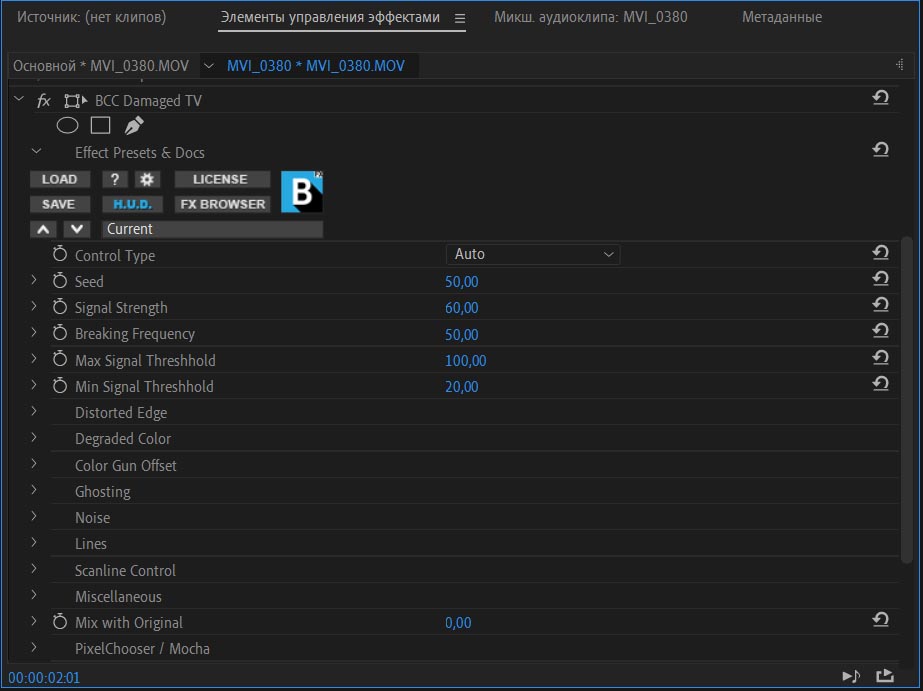Toggle animation stopwatch for Seed
923x691 pixels.
click(x=60, y=280)
